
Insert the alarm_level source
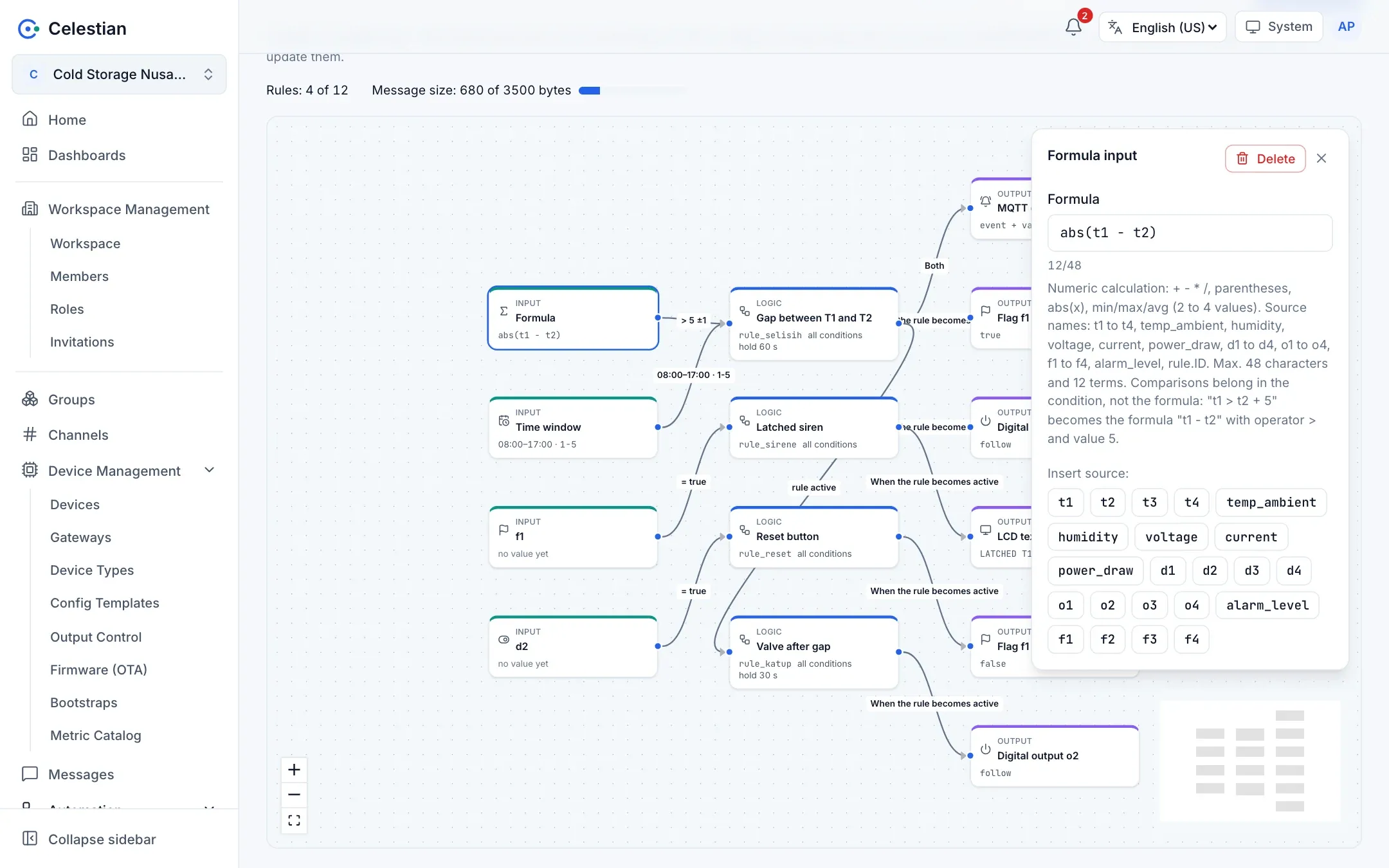1267,605
